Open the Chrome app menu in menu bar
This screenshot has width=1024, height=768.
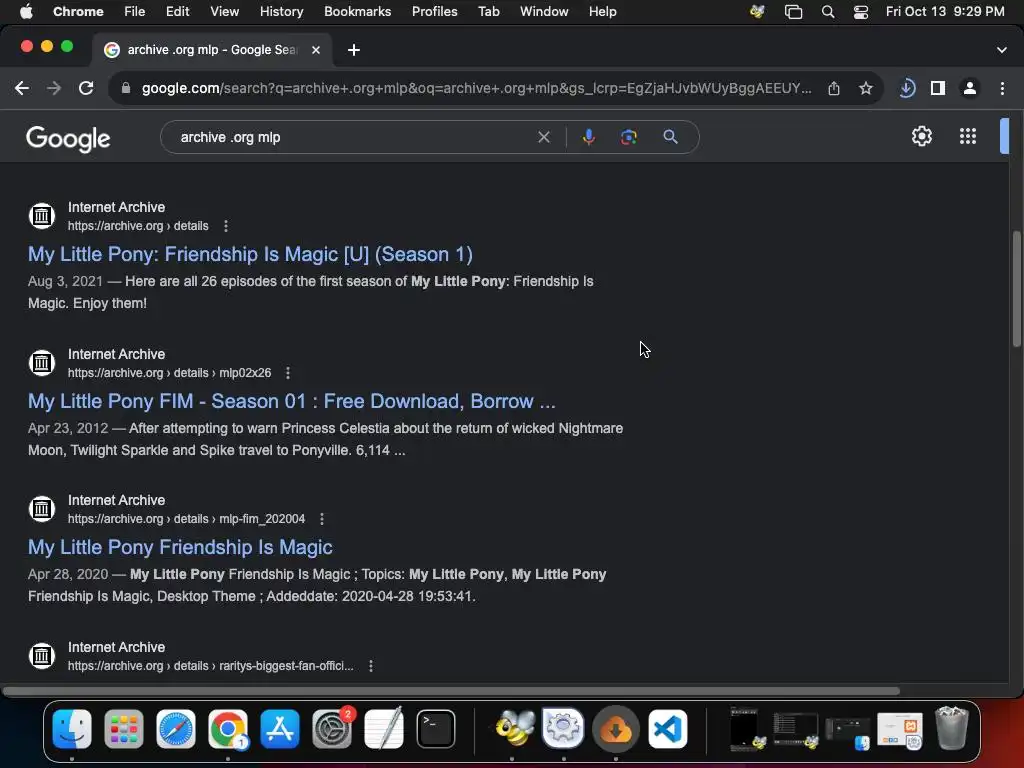click(78, 12)
